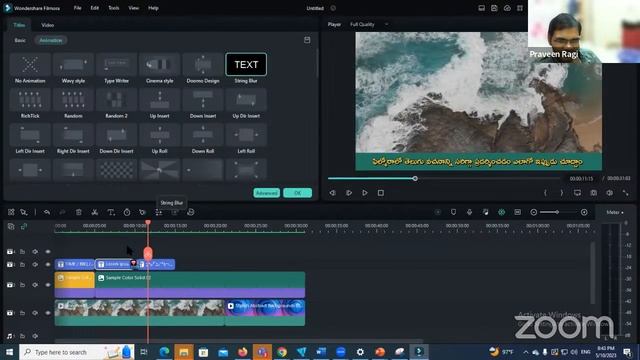Open the adjust sliders tool
The image size is (640, 360).
(159, 212)
